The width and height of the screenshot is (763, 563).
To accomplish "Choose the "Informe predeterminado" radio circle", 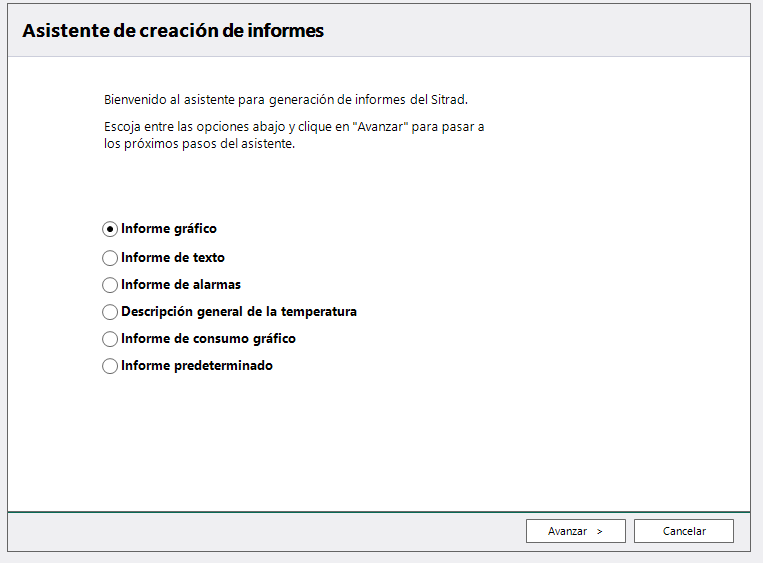I will point(110,366).
